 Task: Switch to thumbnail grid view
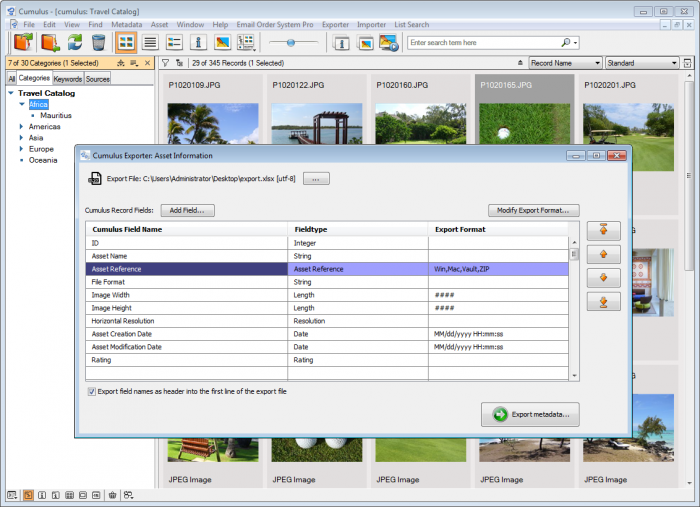126,42
